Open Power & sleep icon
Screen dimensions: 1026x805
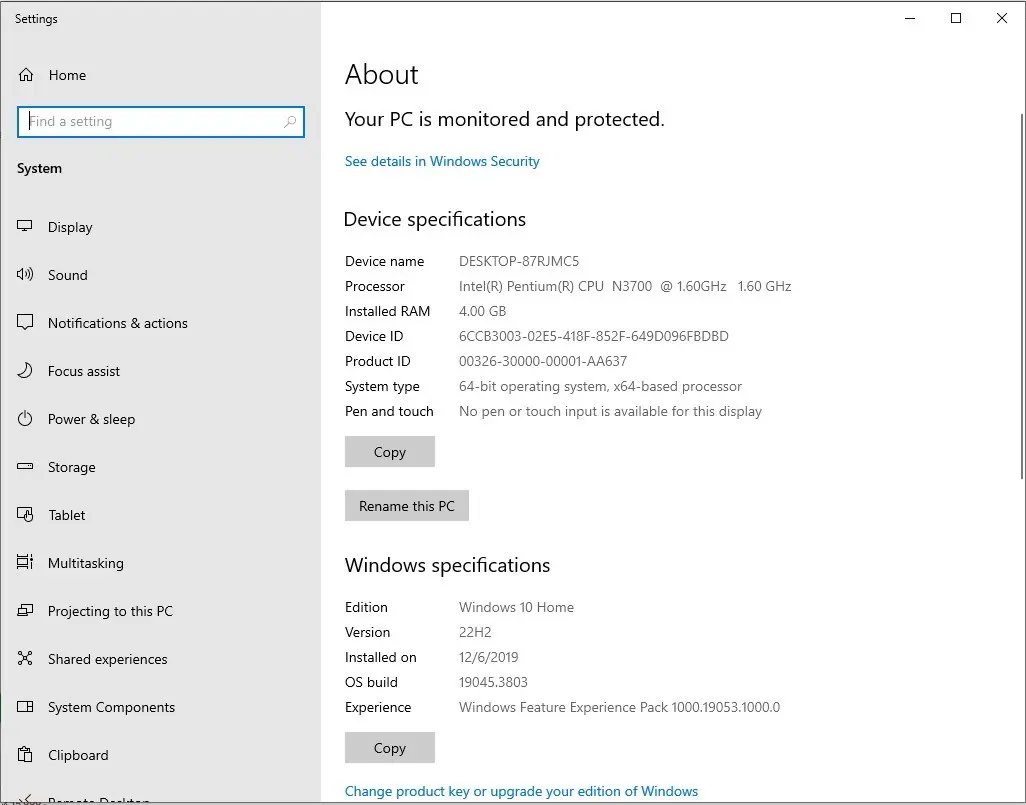25,419
